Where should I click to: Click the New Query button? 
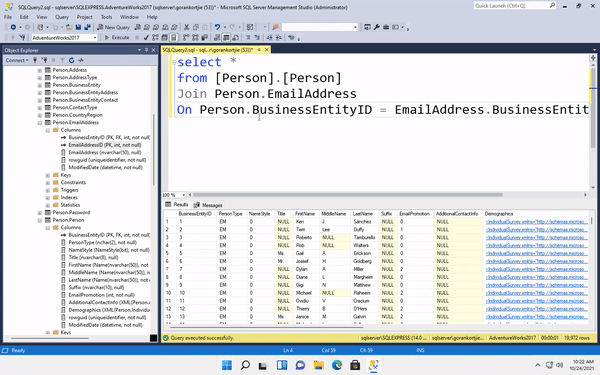pos(113,27)
